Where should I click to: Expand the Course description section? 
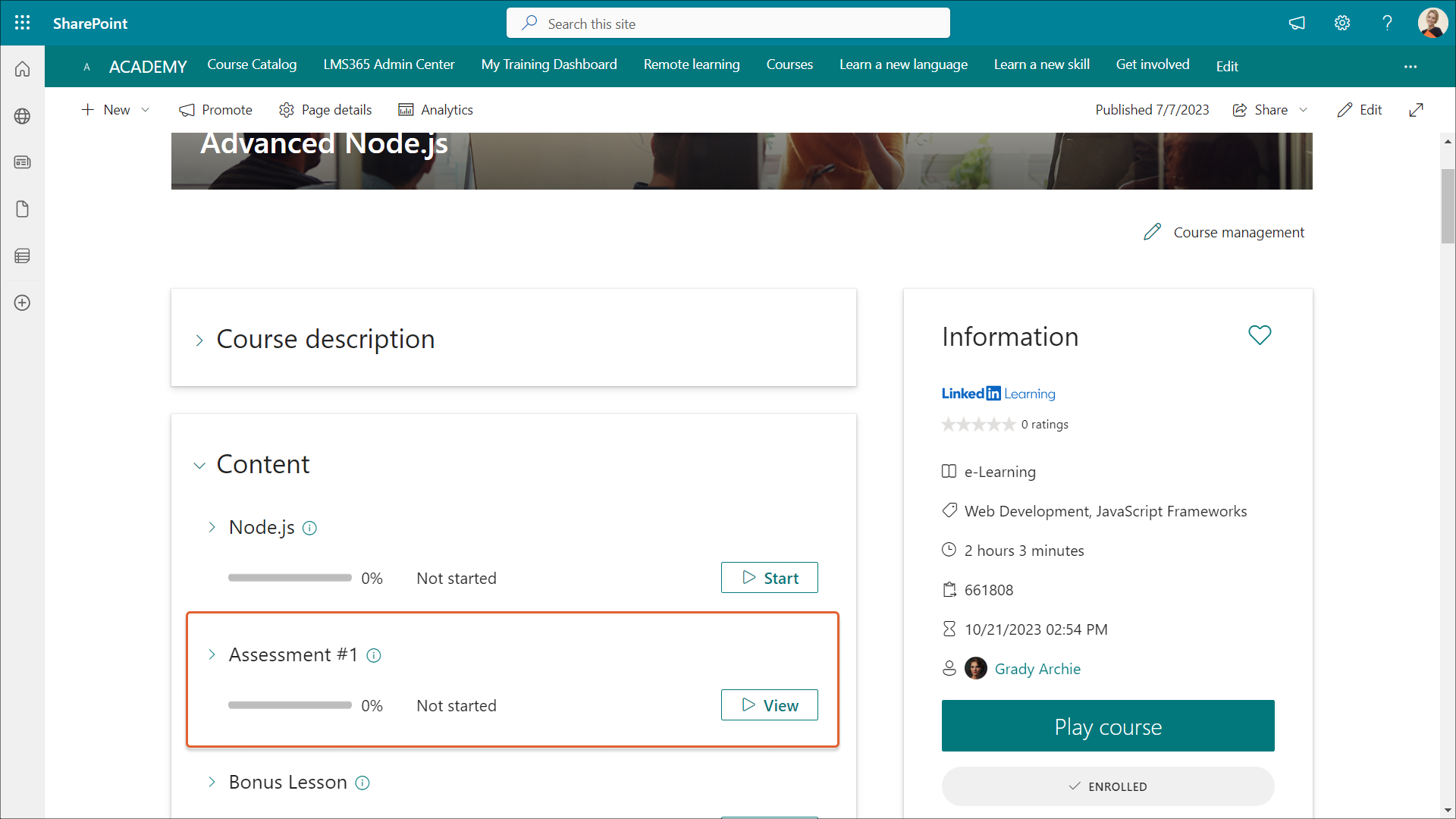[199, 340]
